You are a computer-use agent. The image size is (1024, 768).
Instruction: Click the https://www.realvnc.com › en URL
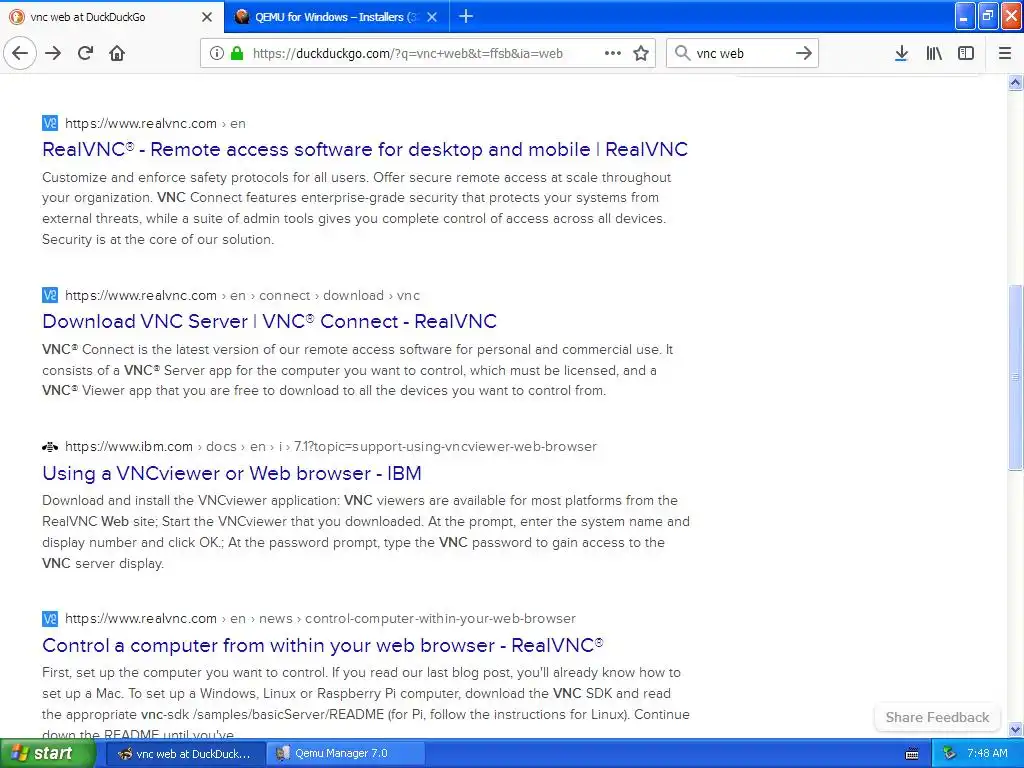point(155,123)
